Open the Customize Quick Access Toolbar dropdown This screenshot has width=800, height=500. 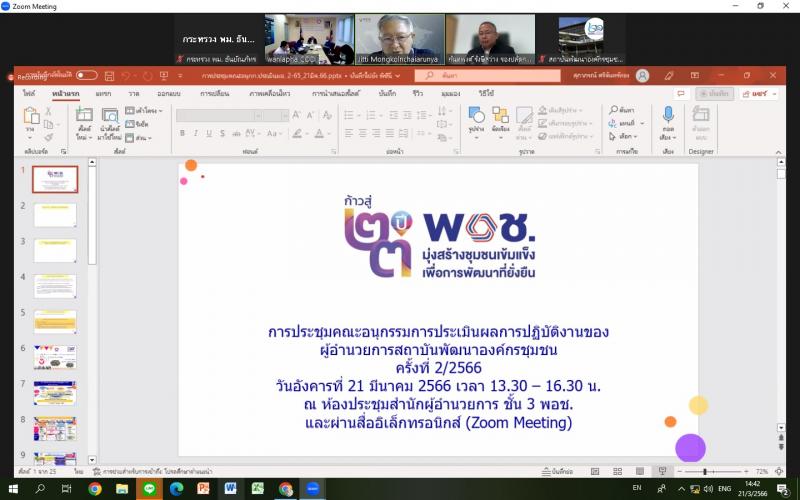point(180,76)
